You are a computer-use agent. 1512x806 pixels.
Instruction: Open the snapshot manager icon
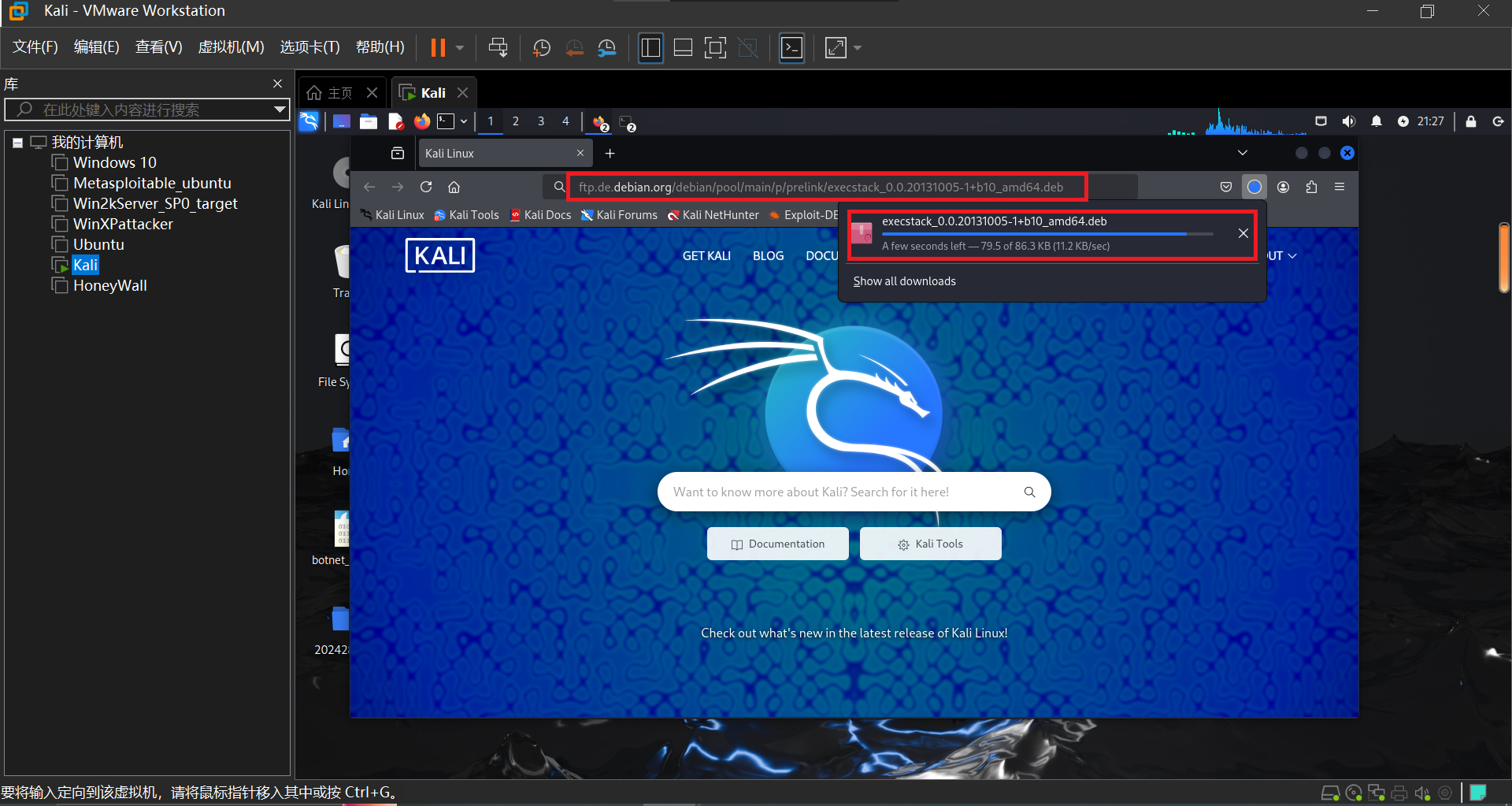[606, 48]
